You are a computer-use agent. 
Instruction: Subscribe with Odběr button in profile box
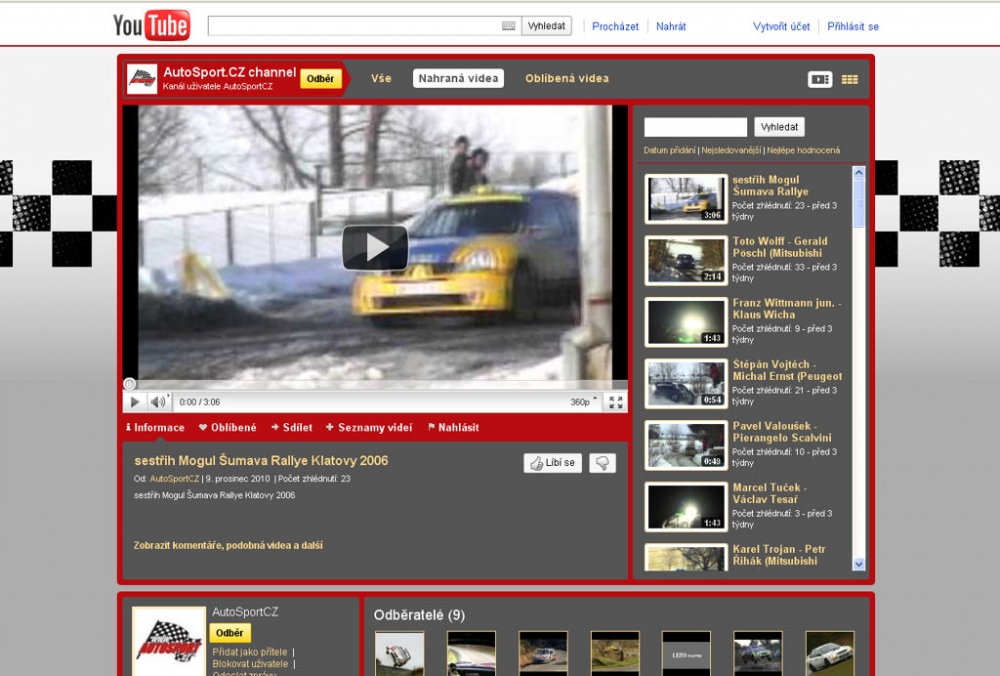tap(230, 633)
